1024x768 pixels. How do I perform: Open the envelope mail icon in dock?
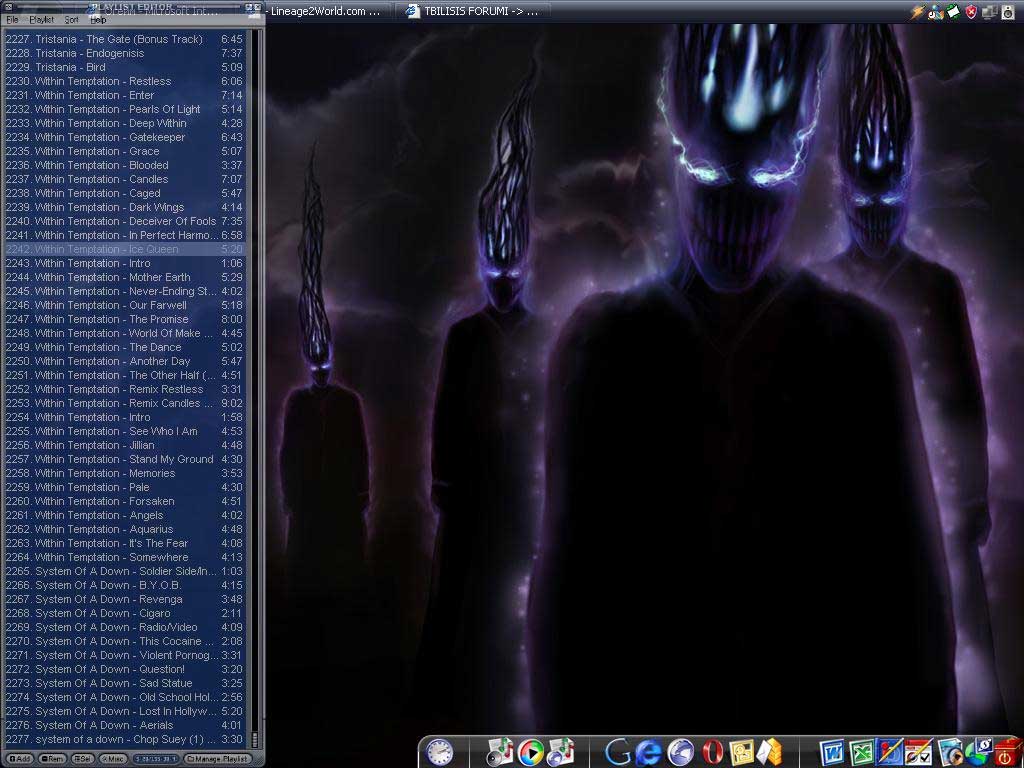pyautogui.click(x=769, y=752)
